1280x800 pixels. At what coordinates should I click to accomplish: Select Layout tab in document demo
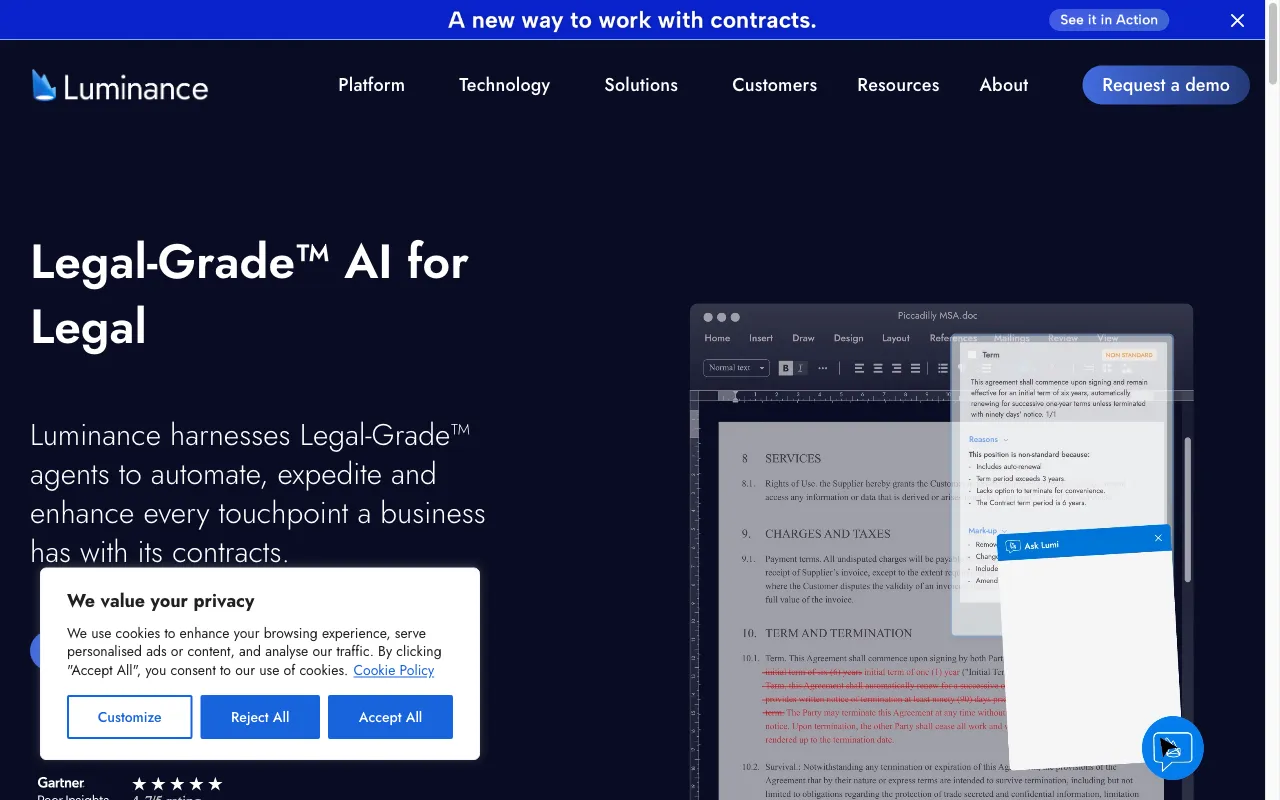pyautogui.click(x=896, y=338)
